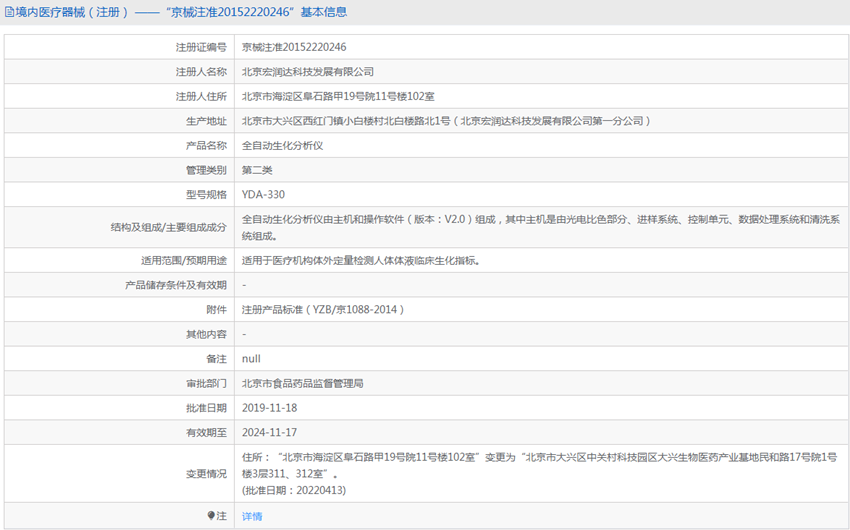The image size is (850, 530).
Task: Click the 注册证编号 row label
Action: coord(201,47)
